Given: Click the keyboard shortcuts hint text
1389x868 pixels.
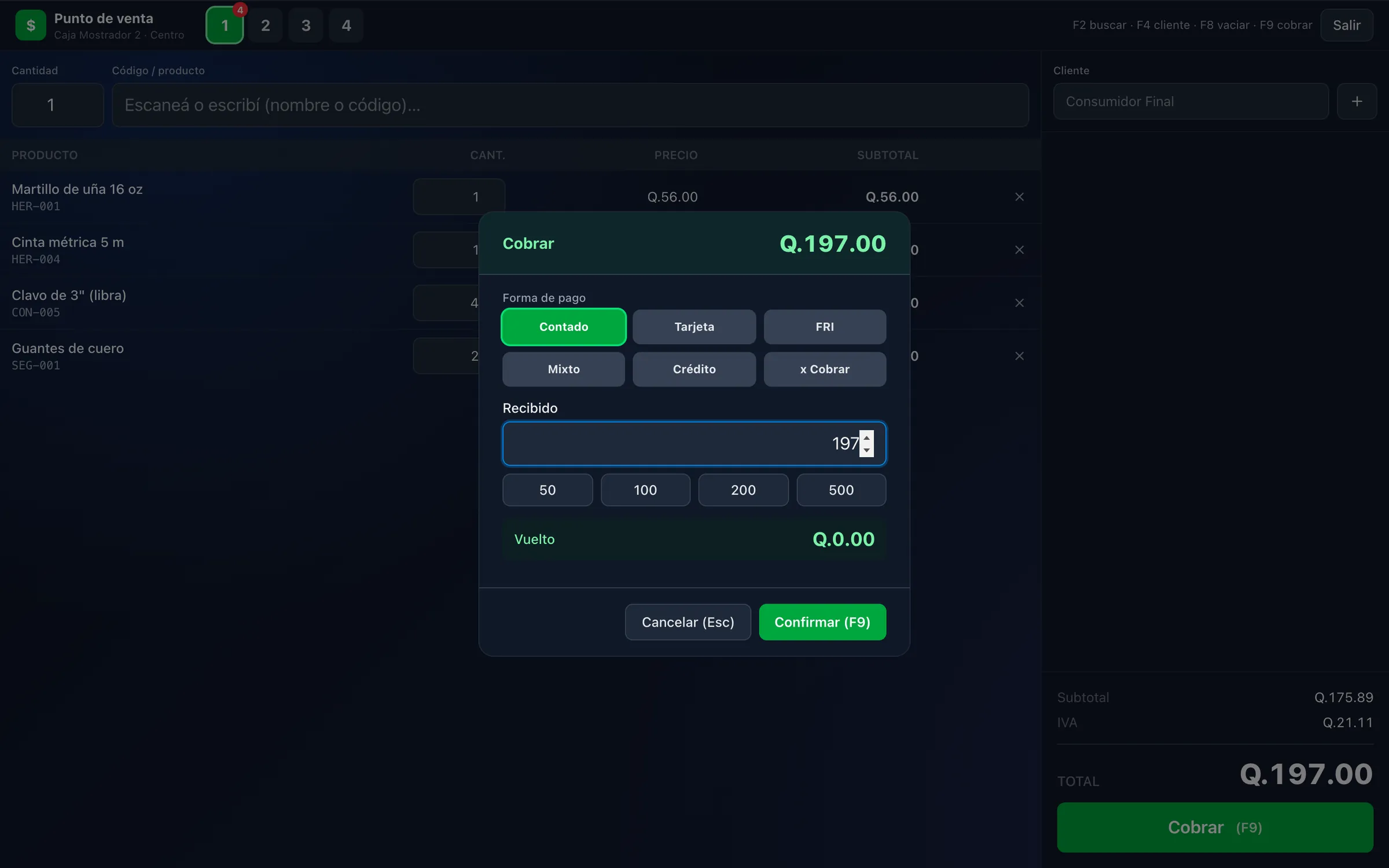Looking at the screenshot, I should click(x=1192, y=25).
